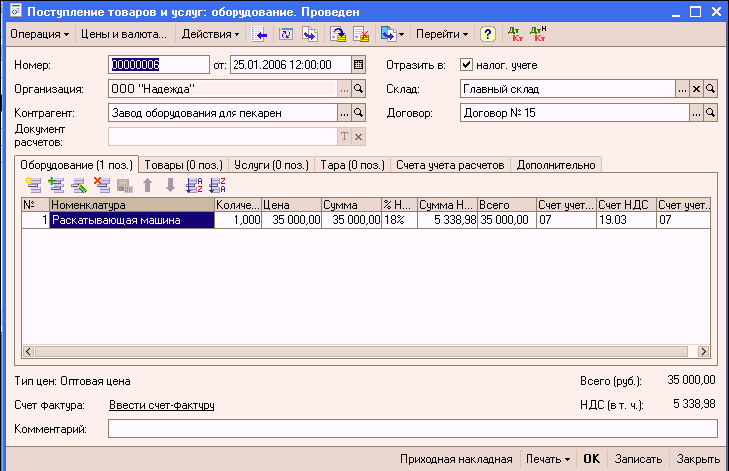Click magnifier icon beside Организация field
Viewport: 729px width, 471px height.
[x=359, y=89]
